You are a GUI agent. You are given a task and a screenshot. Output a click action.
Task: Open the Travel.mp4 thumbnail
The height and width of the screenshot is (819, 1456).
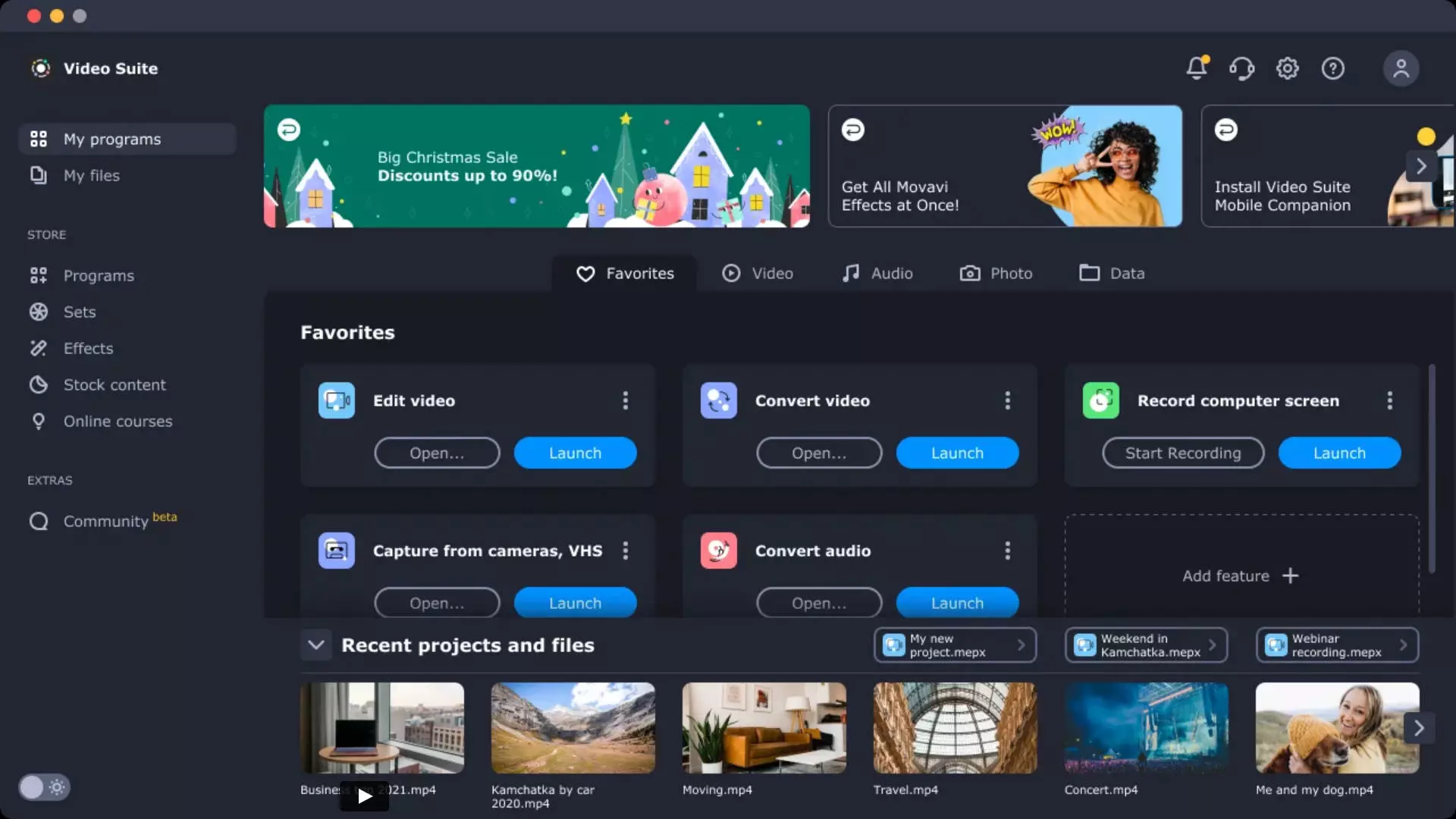click(x=955, y=728)
